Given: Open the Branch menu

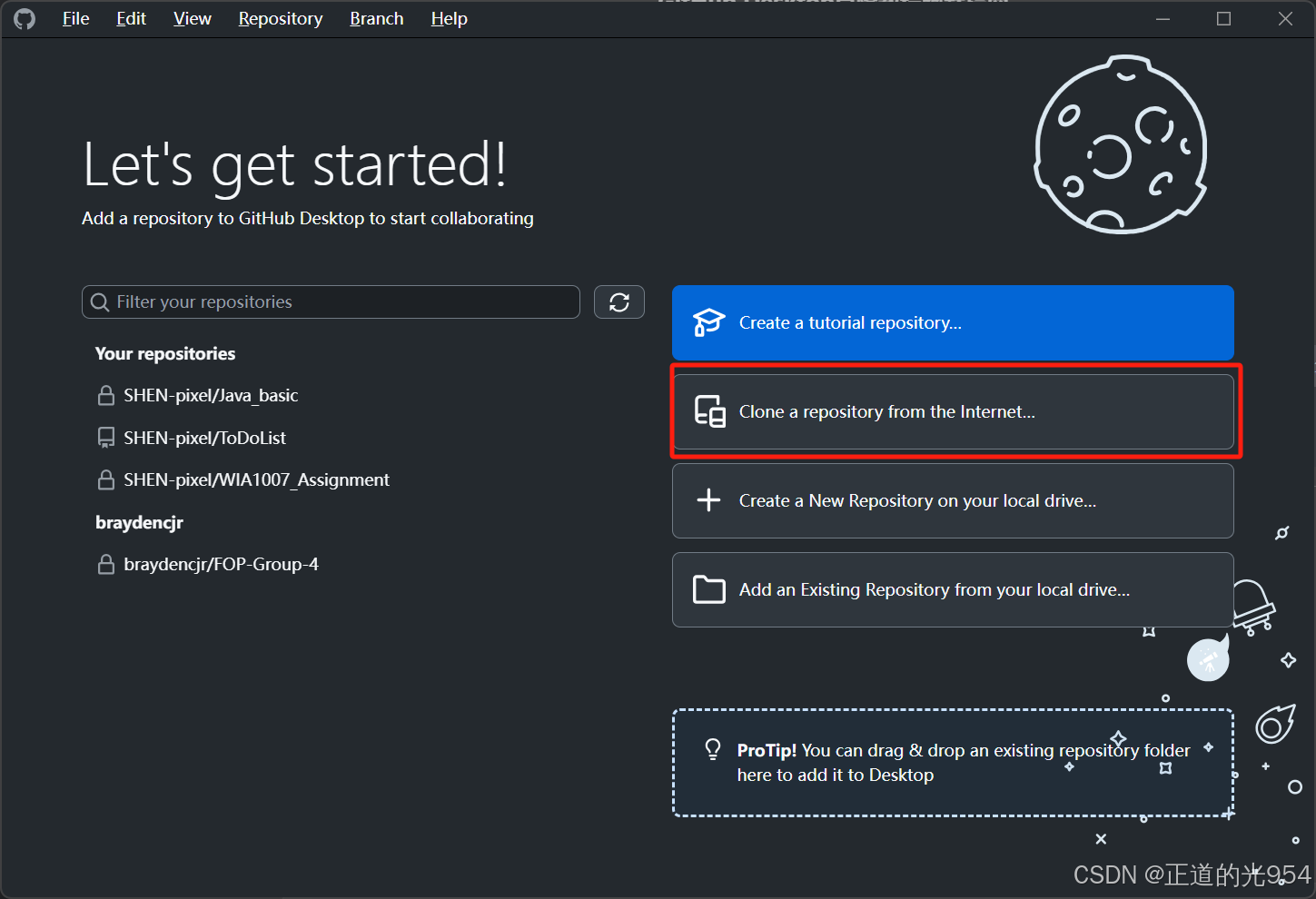Looking at the screenshot, I should click(x=377, y=18).
